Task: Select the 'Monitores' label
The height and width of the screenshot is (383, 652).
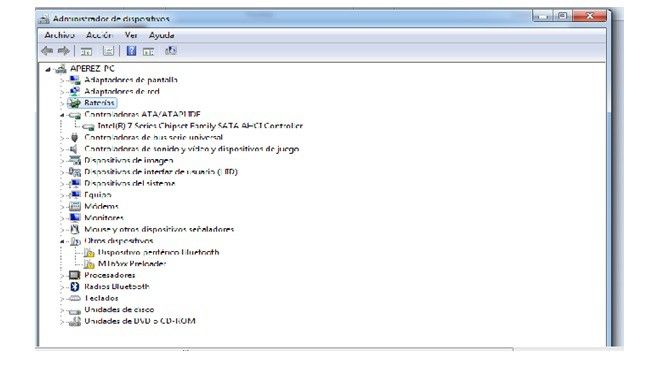Action: coord(104,218)
